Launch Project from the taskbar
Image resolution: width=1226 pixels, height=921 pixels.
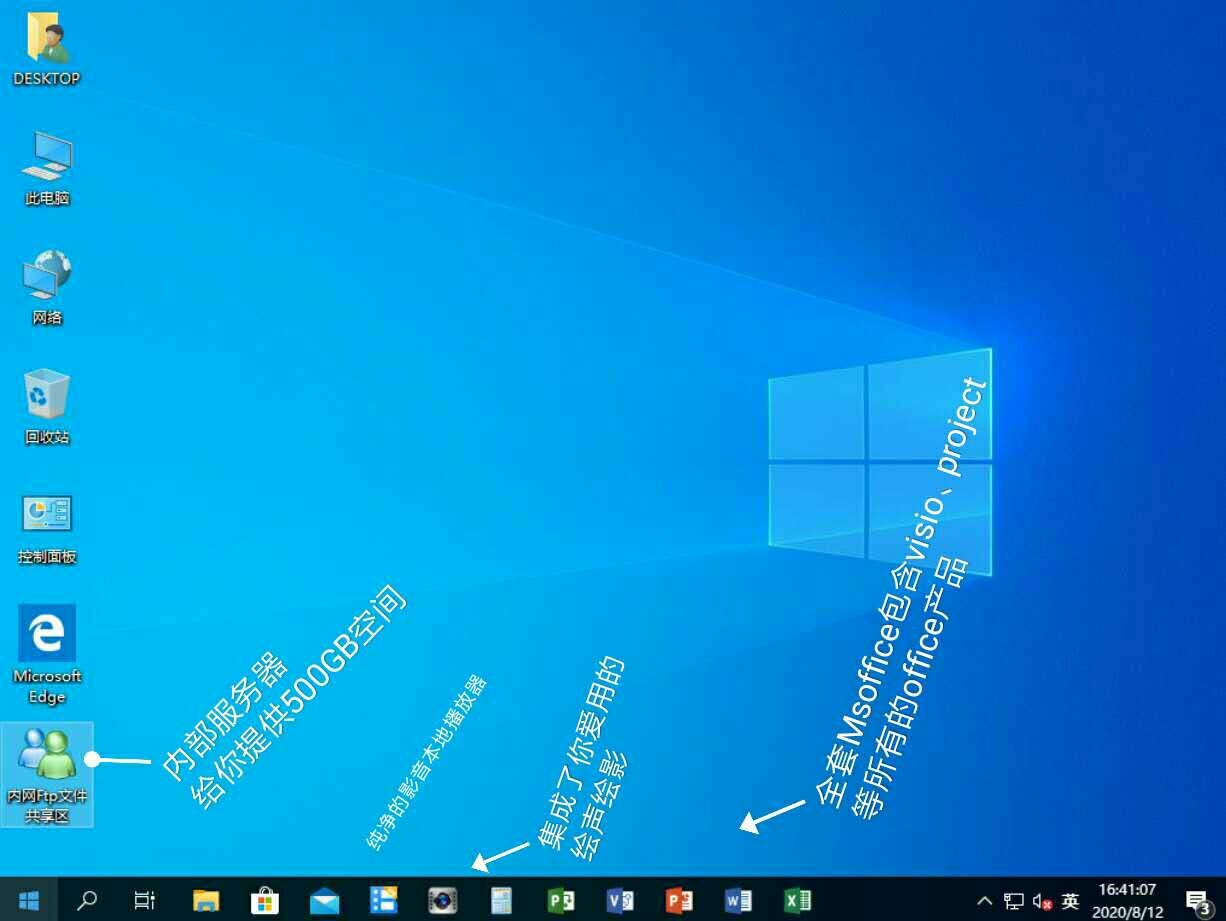coord(561,900)
